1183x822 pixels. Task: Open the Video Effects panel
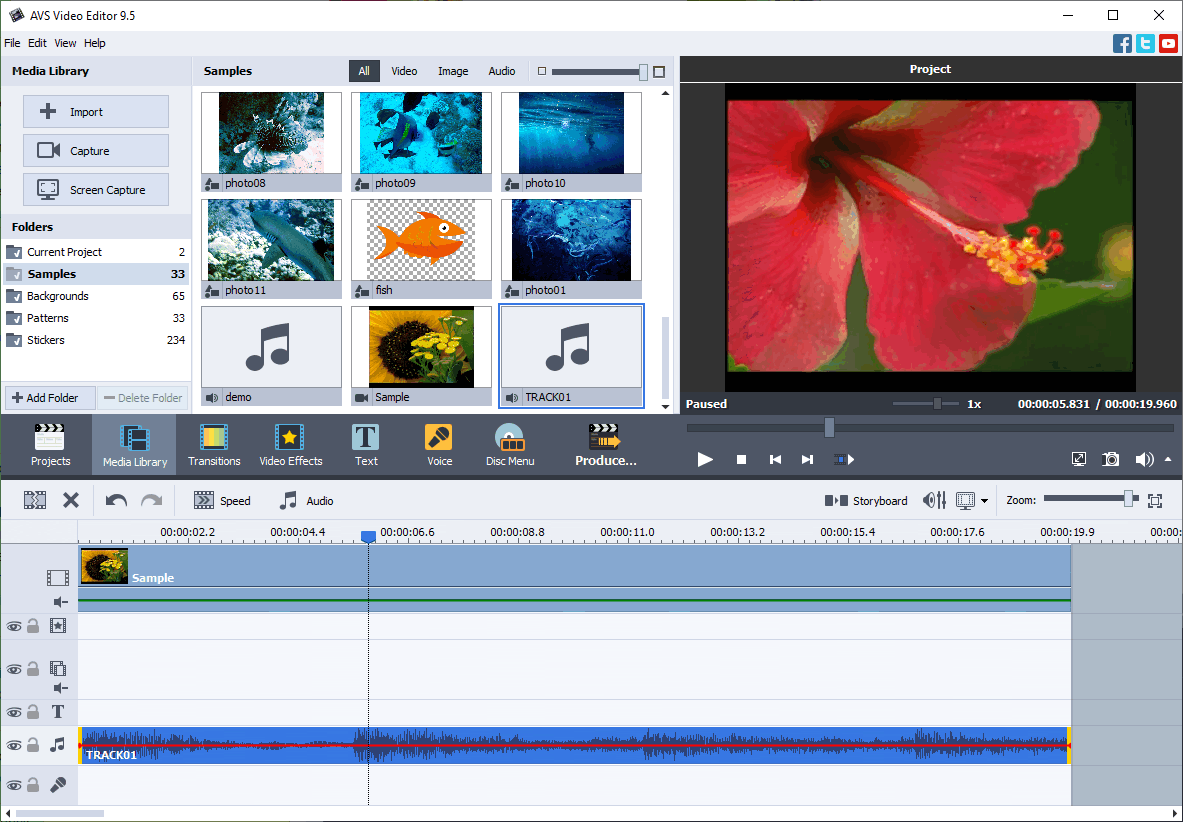click(x=290, y=444)
